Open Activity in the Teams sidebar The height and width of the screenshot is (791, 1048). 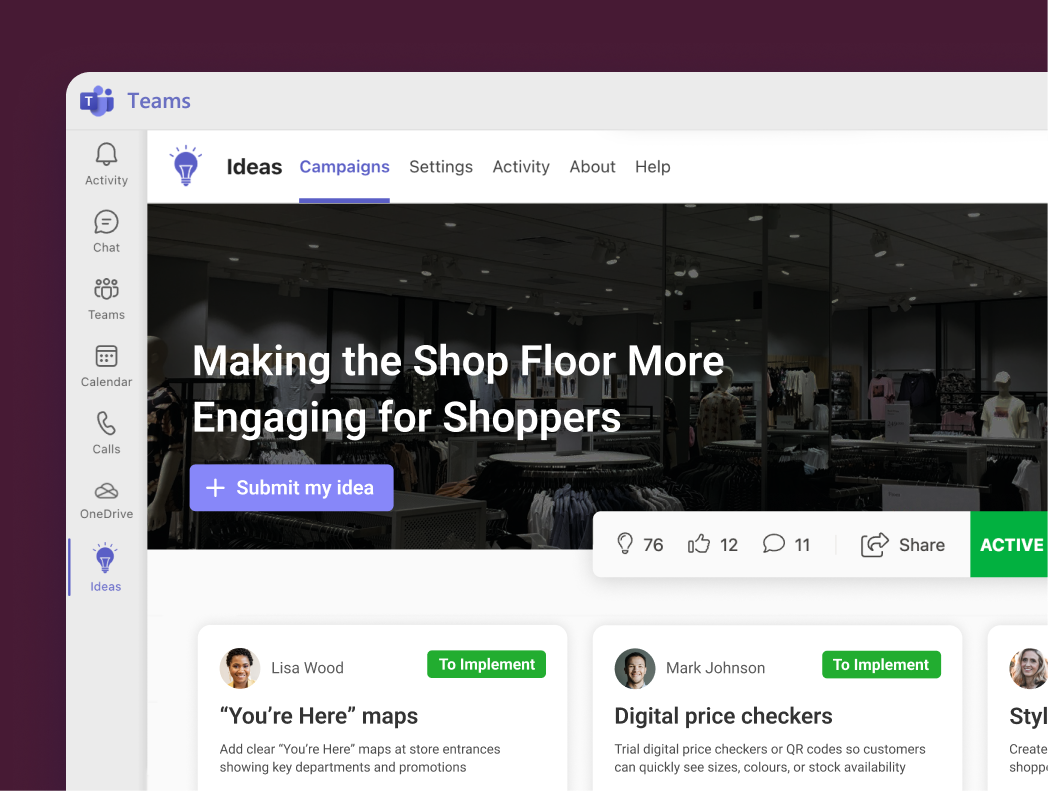[106, 164]
